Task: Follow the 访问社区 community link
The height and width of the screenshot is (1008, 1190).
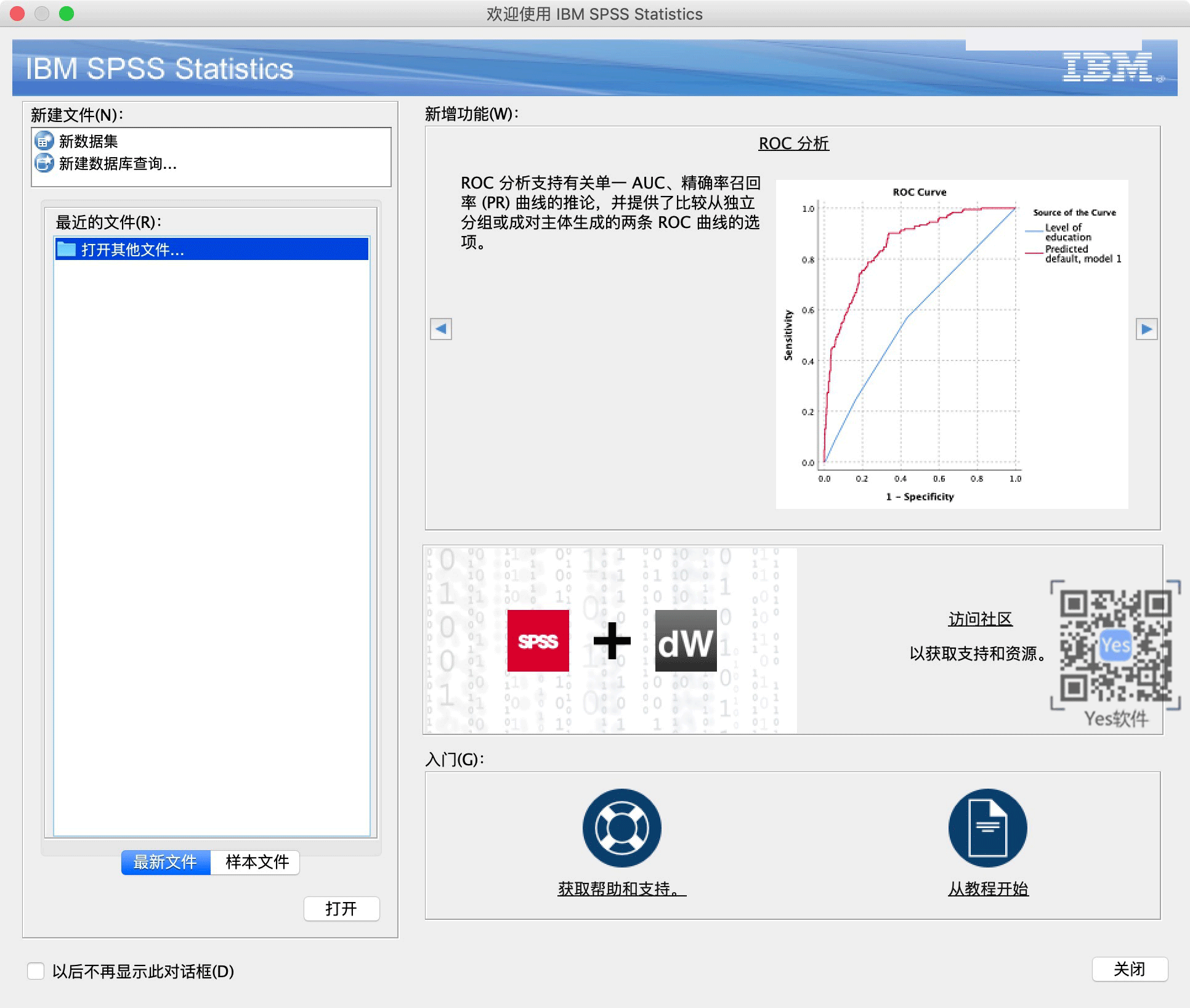Action: click(979, 619)
